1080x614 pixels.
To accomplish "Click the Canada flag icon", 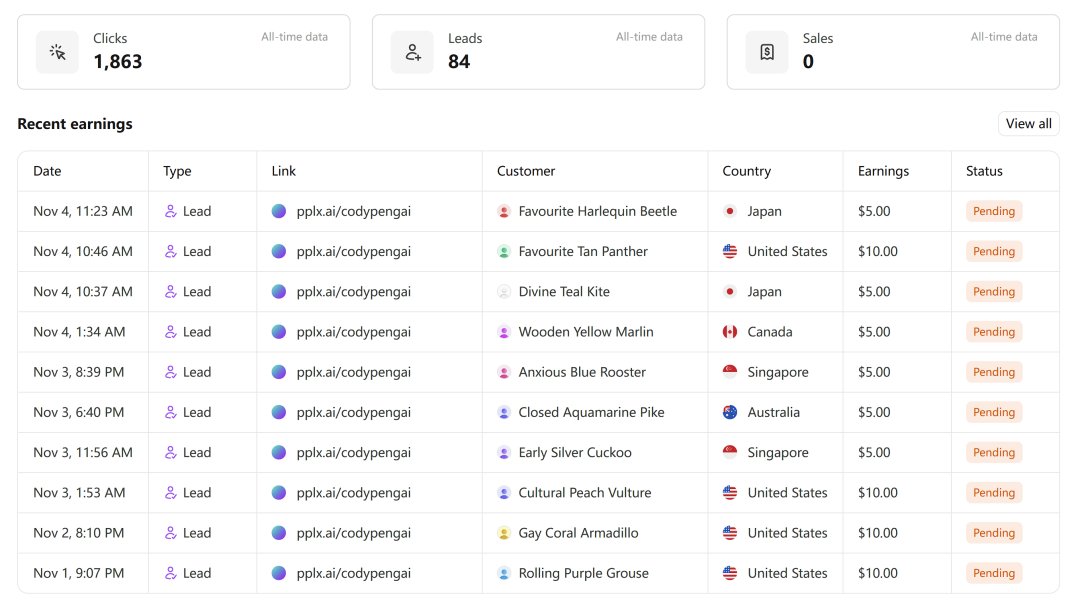I will 730,332.
